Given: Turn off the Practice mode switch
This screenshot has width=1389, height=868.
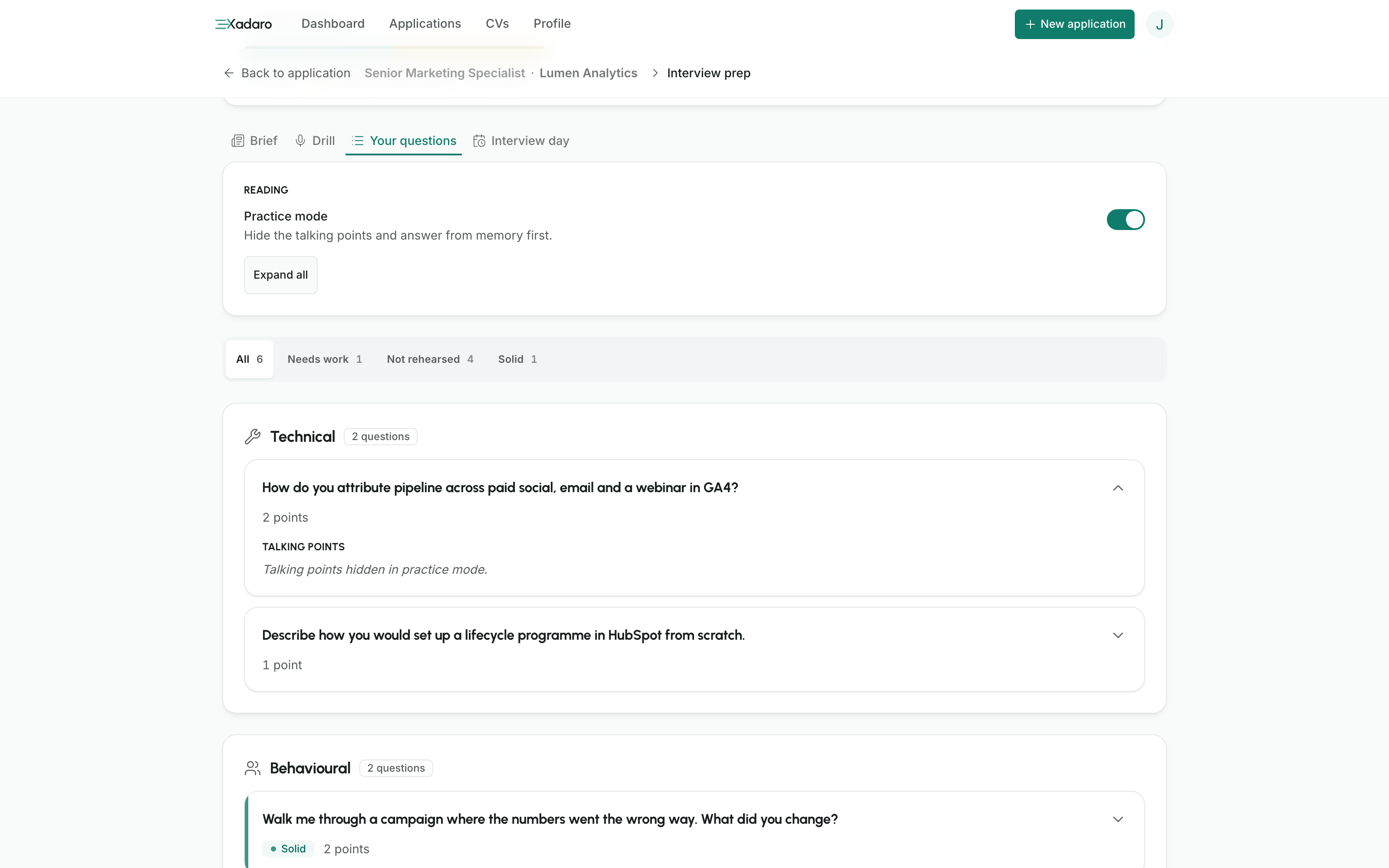Looking at the screenshot, I should pyautogui.click(x=1126, y=219).
